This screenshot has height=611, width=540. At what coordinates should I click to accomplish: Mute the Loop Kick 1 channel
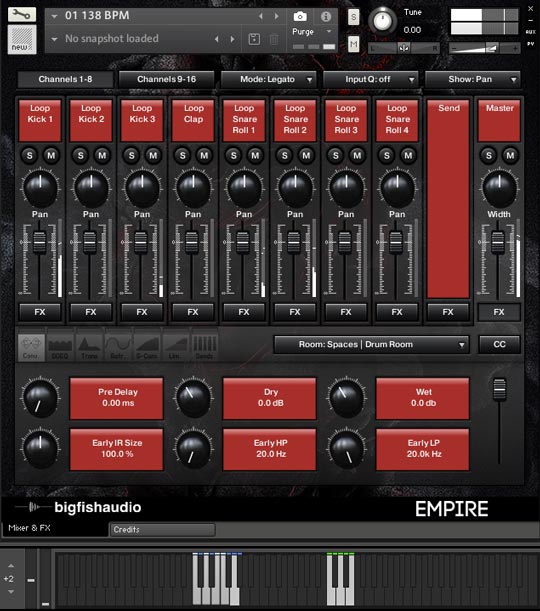tap(51, 155)
